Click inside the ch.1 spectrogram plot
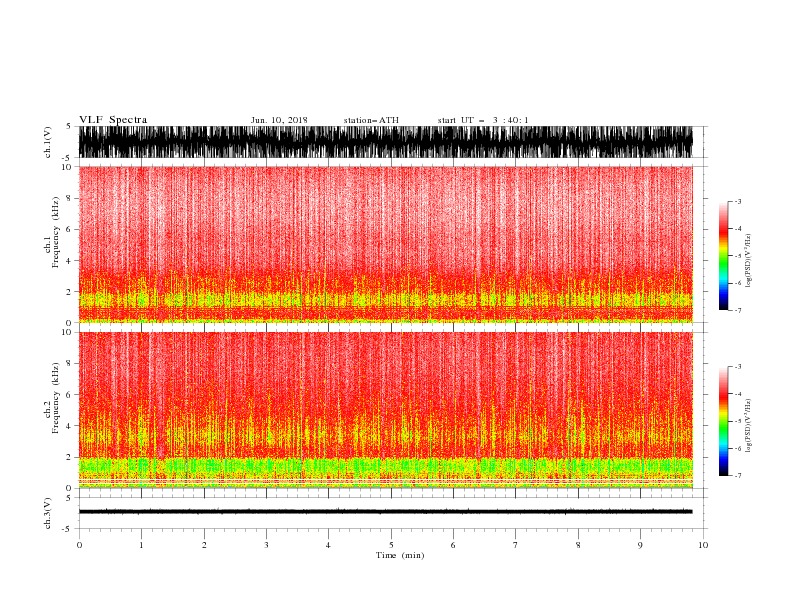Screen dimensions: 792x612 click(x=385, y=244)
